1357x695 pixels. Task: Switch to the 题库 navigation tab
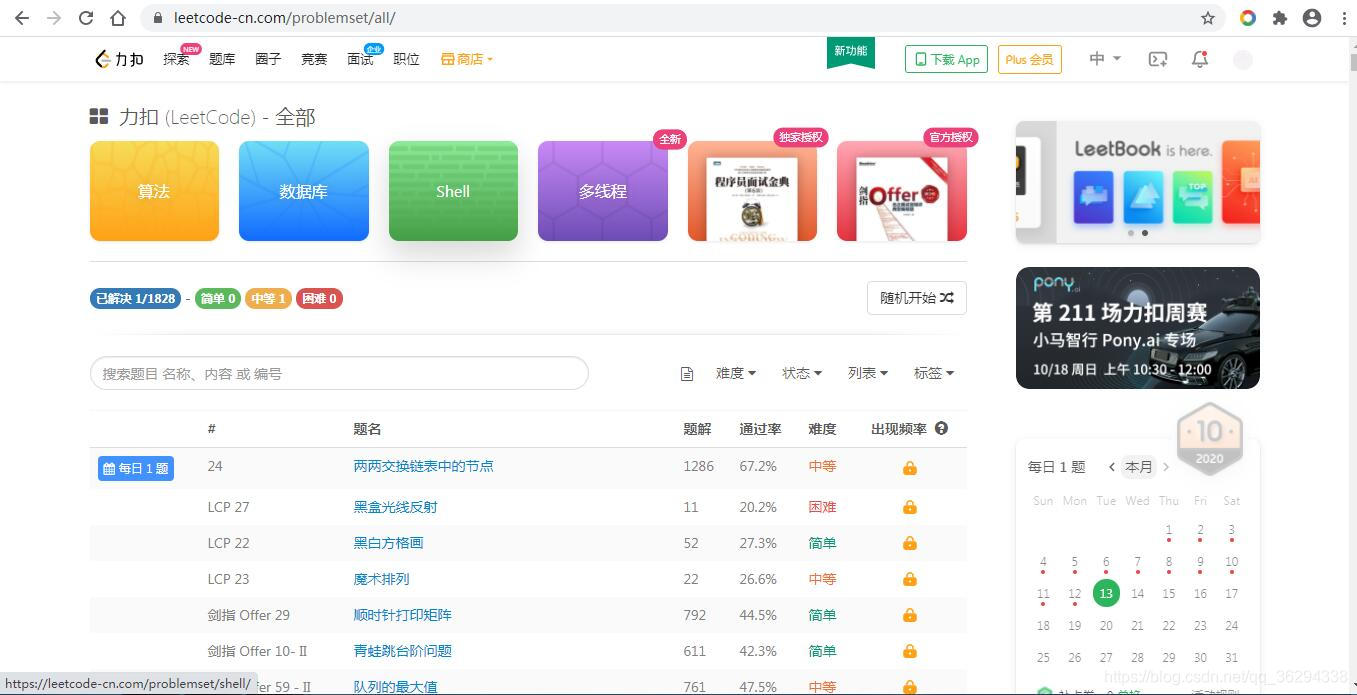point(222,59)
